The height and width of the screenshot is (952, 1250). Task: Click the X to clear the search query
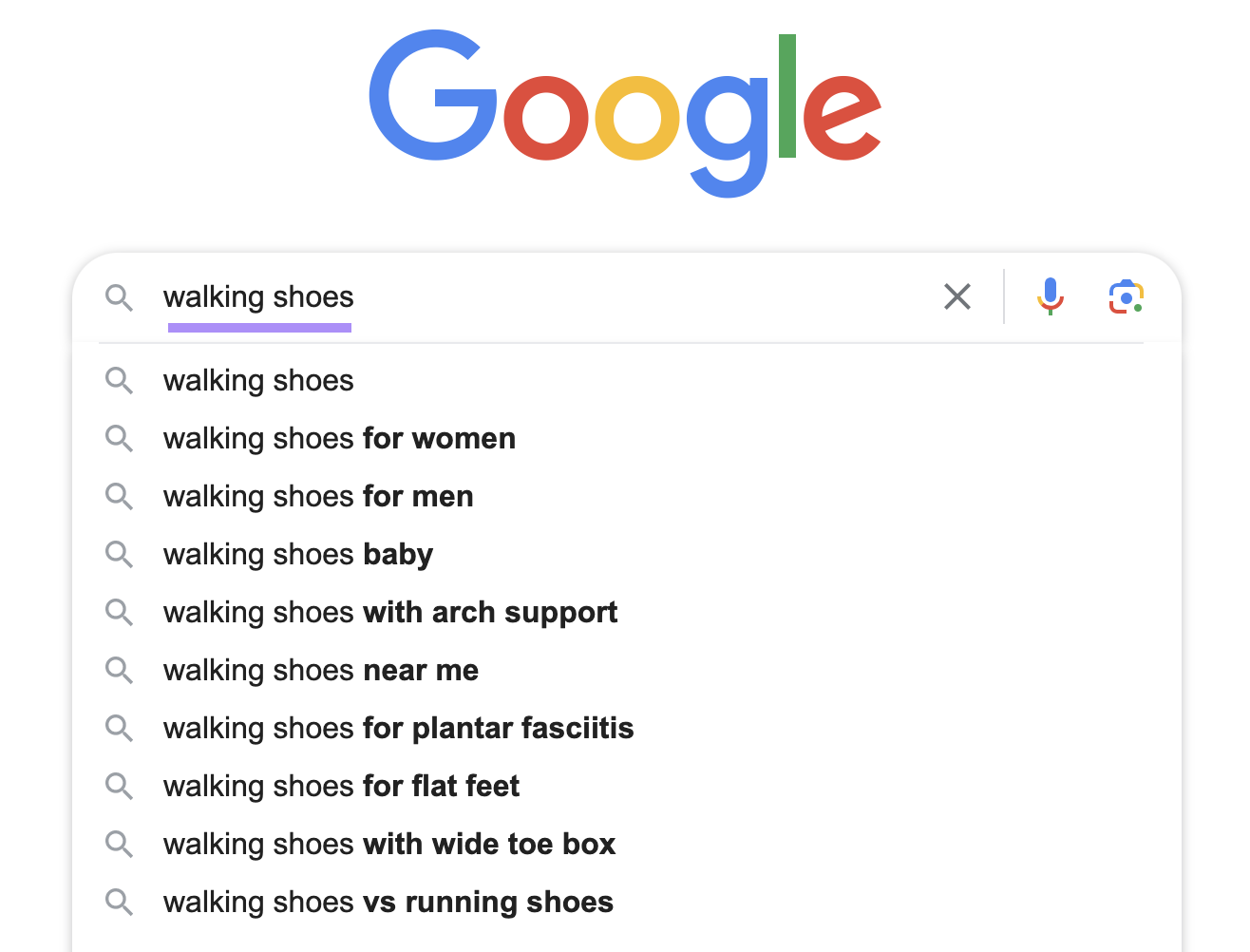[x=956, y=296]
